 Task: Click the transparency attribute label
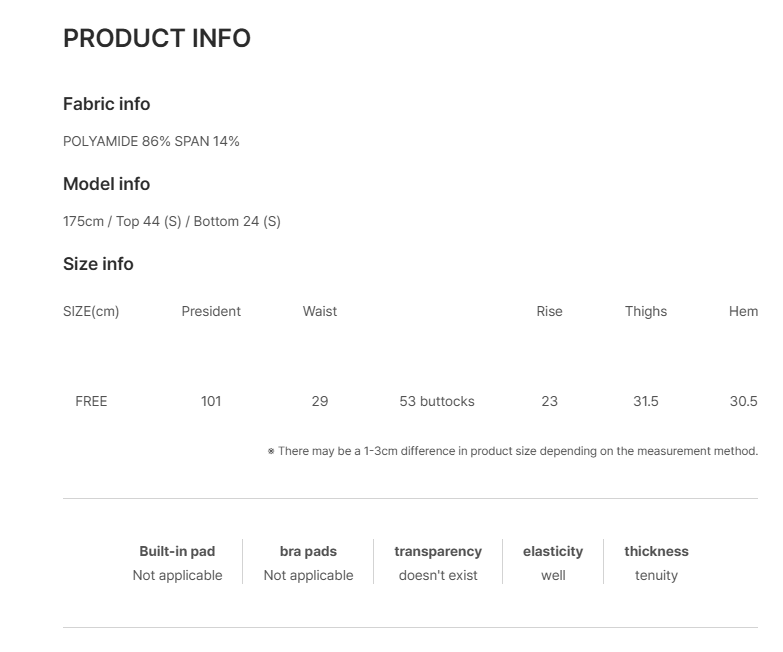pos(438,551)
